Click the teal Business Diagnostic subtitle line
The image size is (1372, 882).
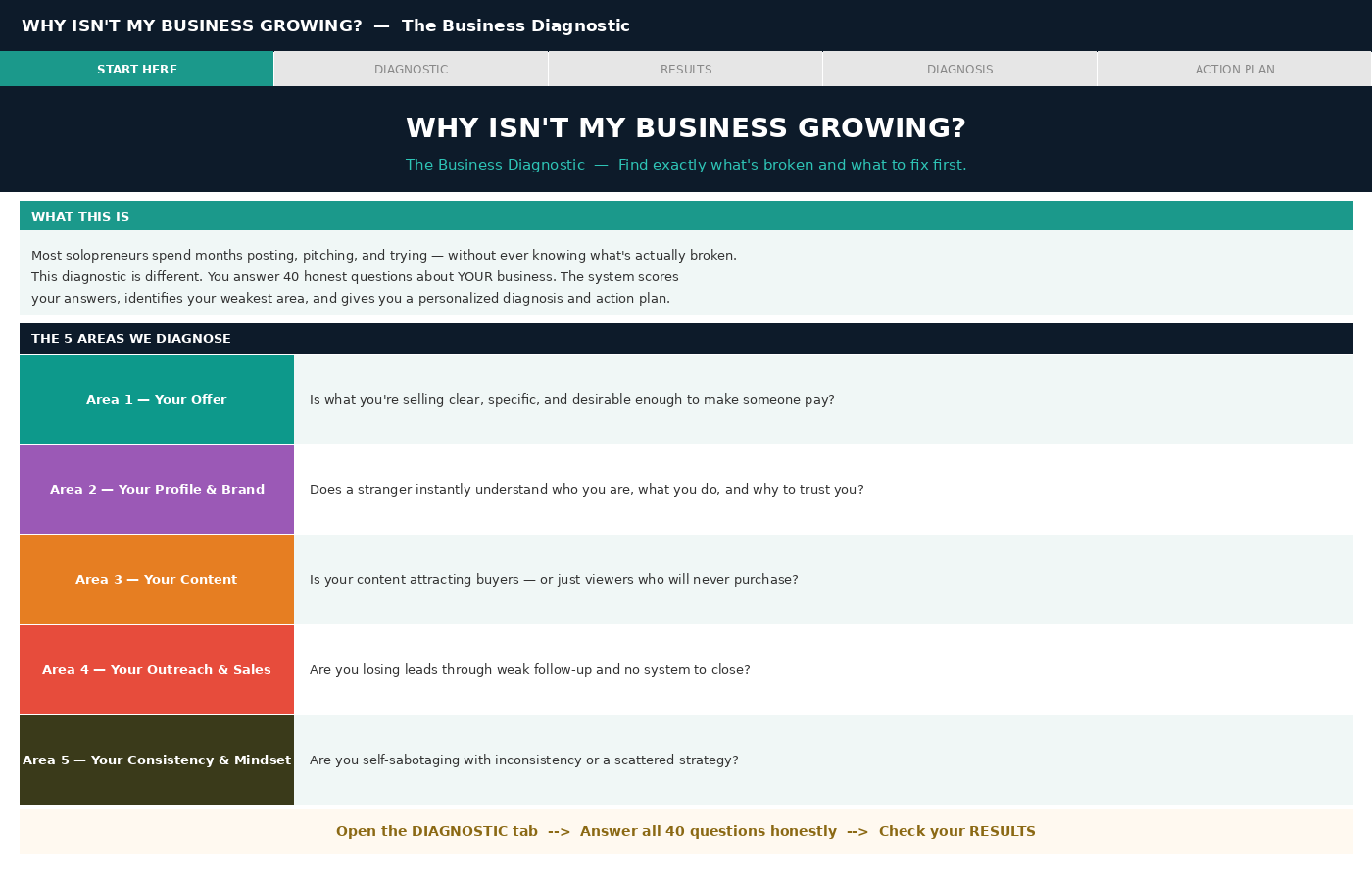click(686, 165)
